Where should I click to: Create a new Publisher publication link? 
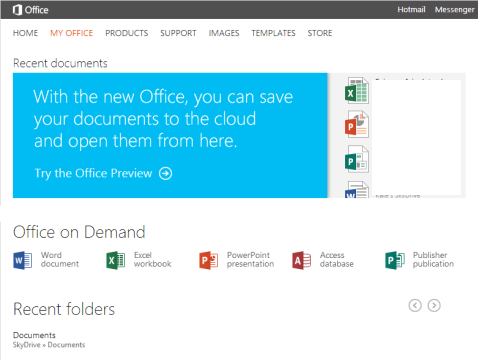tap(433, 260)
